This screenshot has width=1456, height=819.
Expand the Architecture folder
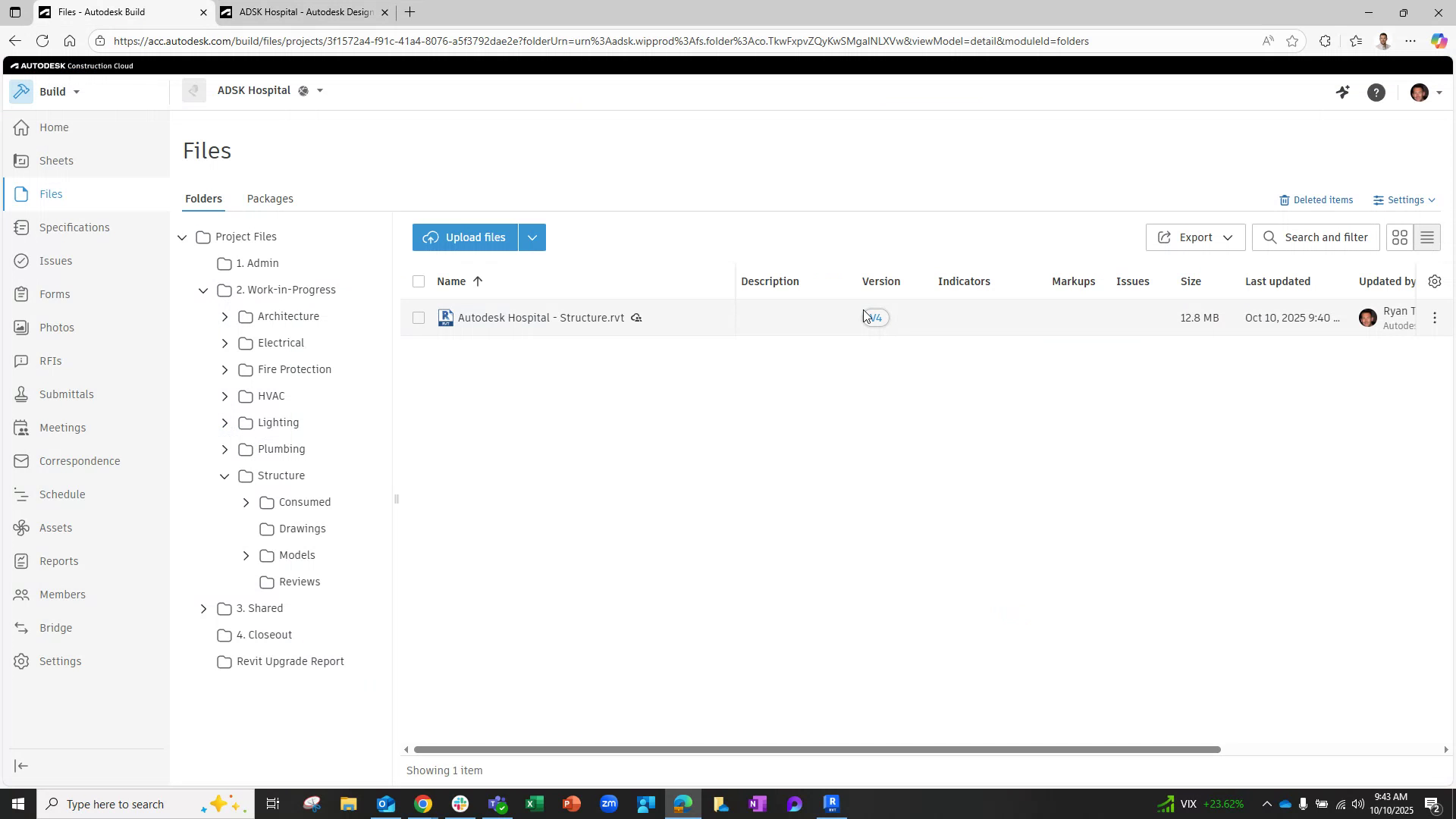pyautogui.click(x=224, y=316)
